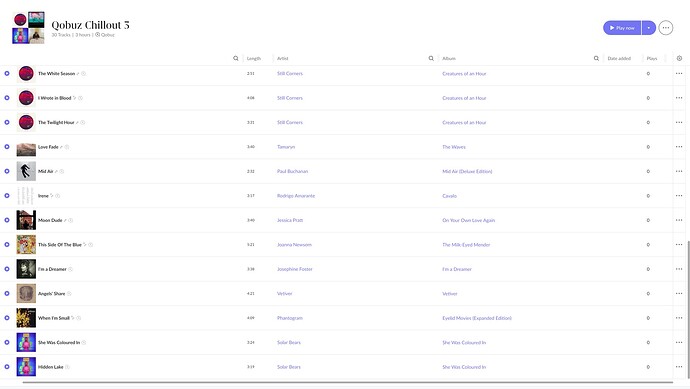Open more options for Angels' Share
This screenshot has height=389, width=690.
coord(679,293)
